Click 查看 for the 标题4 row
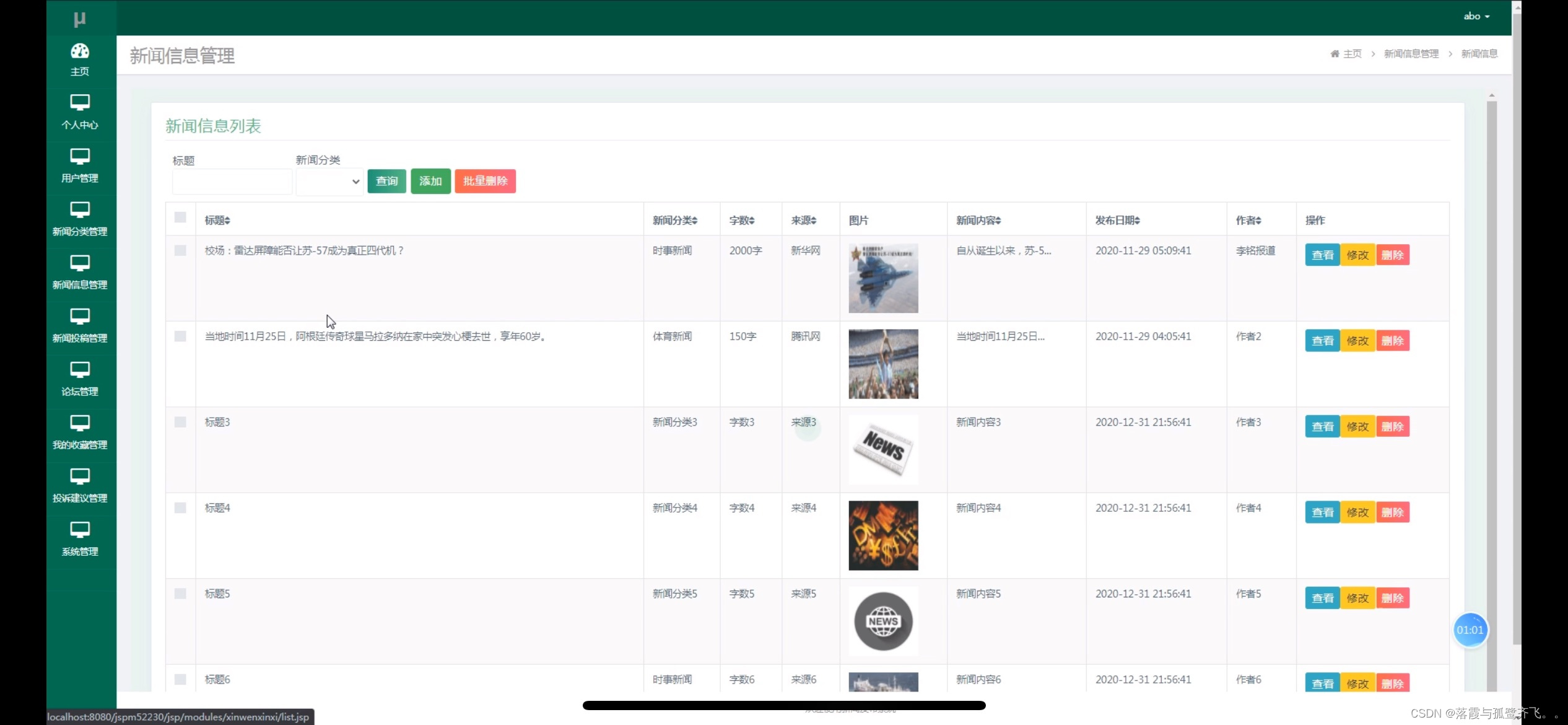 pyautogui.click(x=1323, y=512)
